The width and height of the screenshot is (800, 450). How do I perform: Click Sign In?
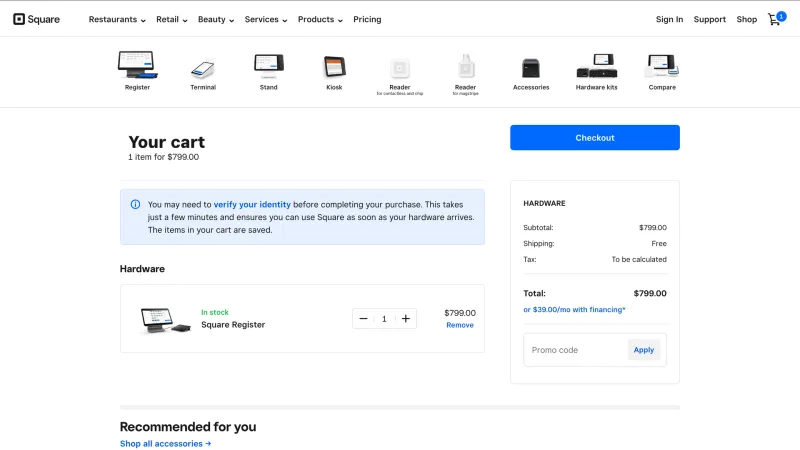tap(669, 19)
